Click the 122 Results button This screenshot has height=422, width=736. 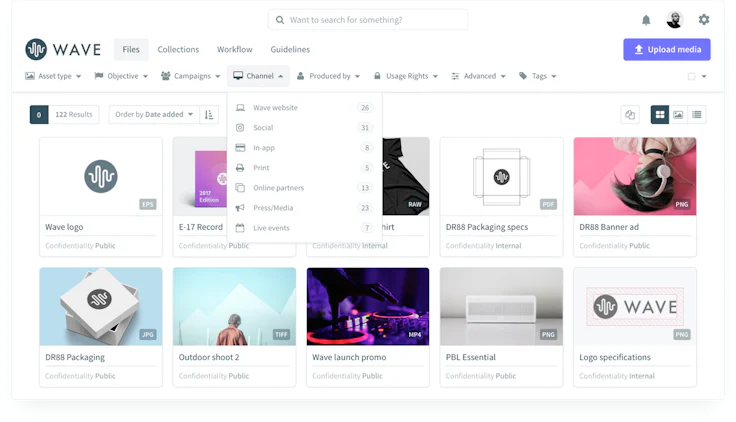[74, 115]
